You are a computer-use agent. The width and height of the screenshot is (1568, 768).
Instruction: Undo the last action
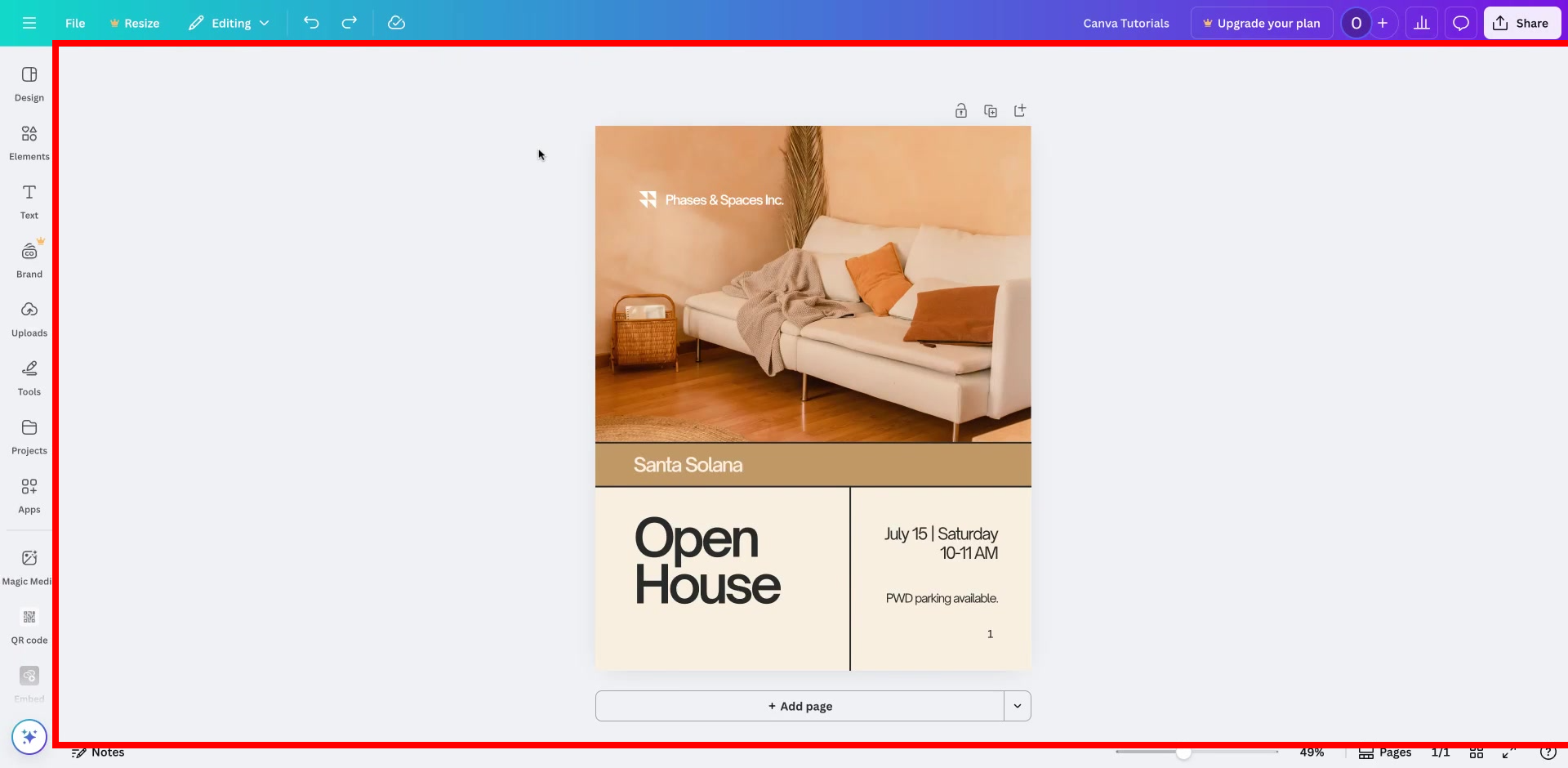pos(311,23)
